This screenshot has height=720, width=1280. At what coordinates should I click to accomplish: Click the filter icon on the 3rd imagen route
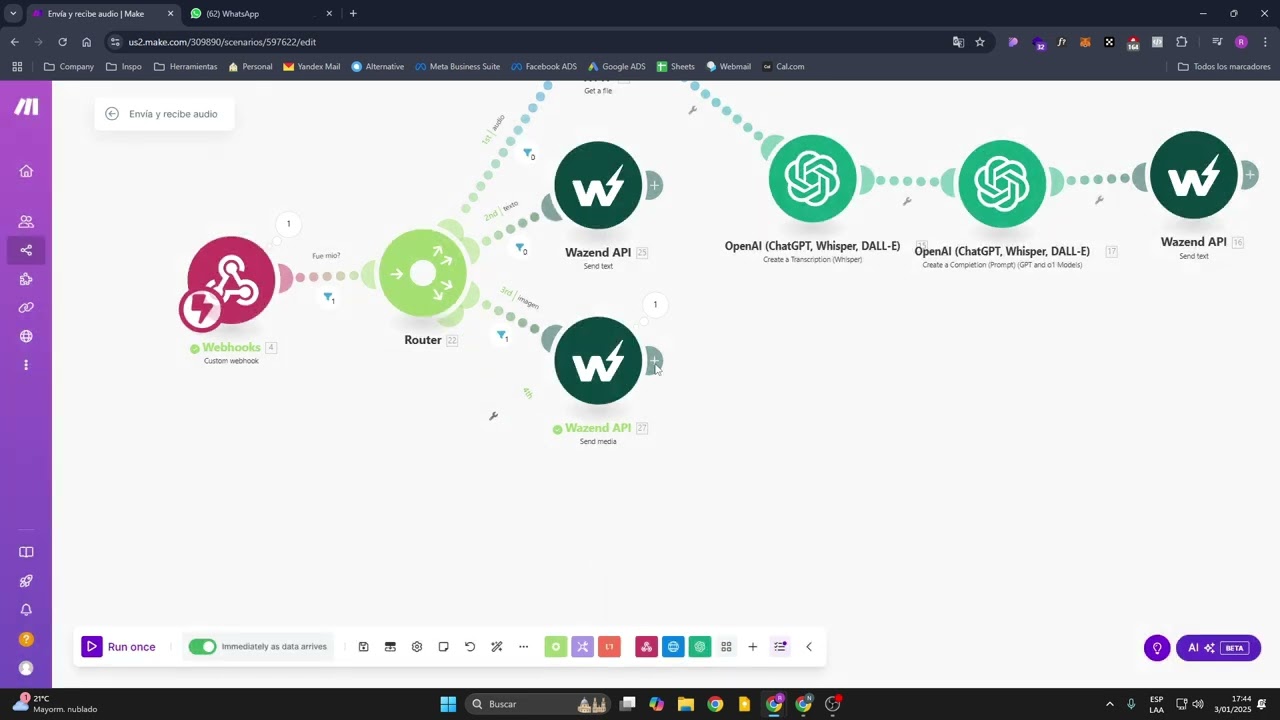501,335
